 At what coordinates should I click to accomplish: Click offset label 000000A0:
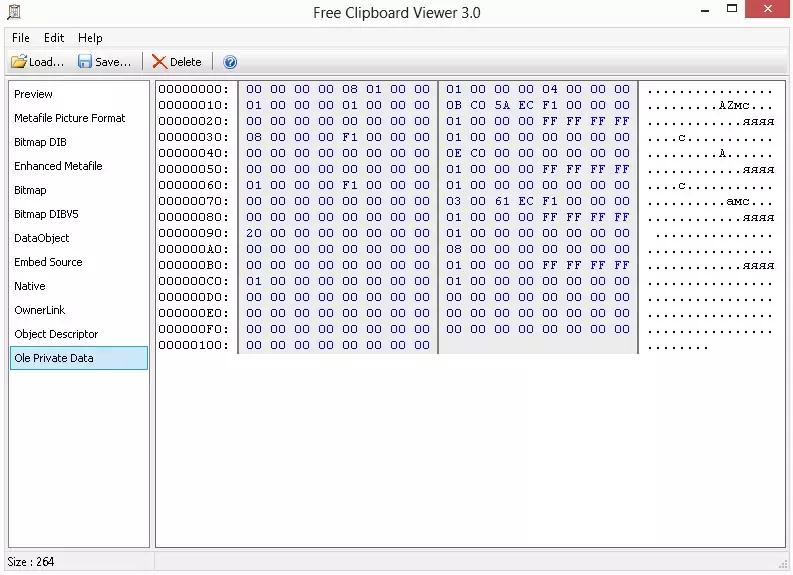pos(193,249)
